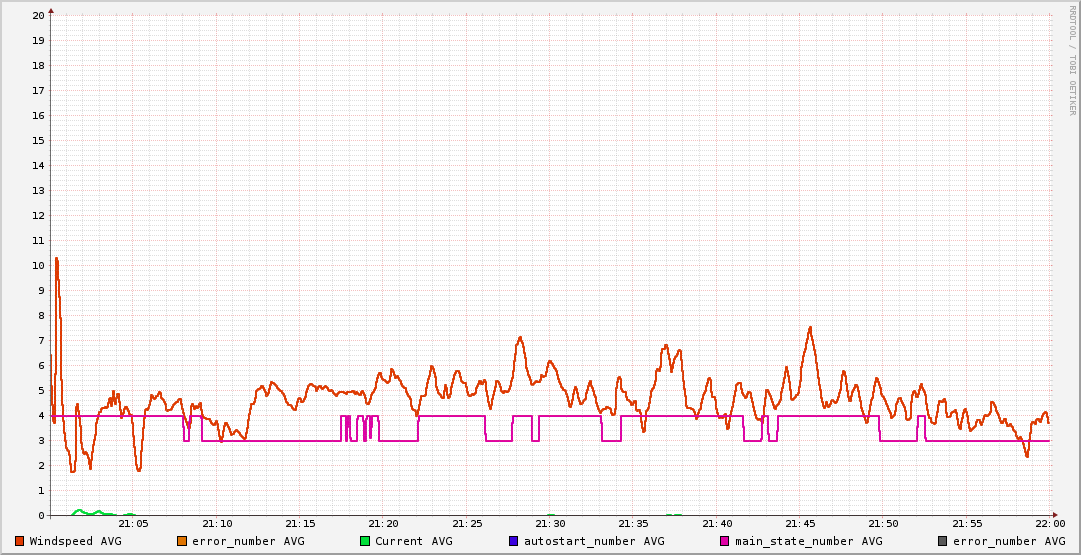1081x555 pixels.
Task: Click the blue autostart_number AVG legend swatch
Action: 513,541
